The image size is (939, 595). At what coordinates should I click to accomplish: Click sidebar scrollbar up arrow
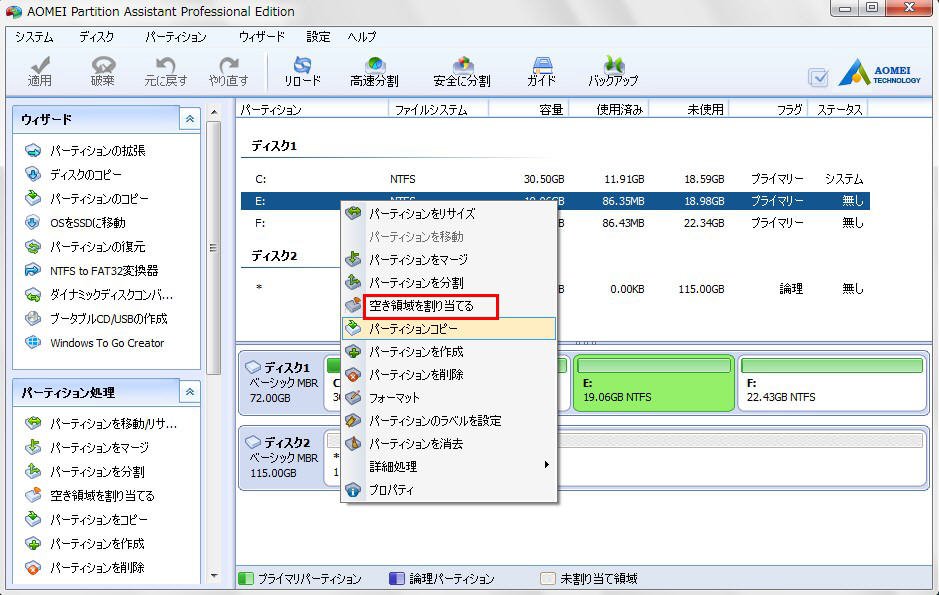[214, 112]
